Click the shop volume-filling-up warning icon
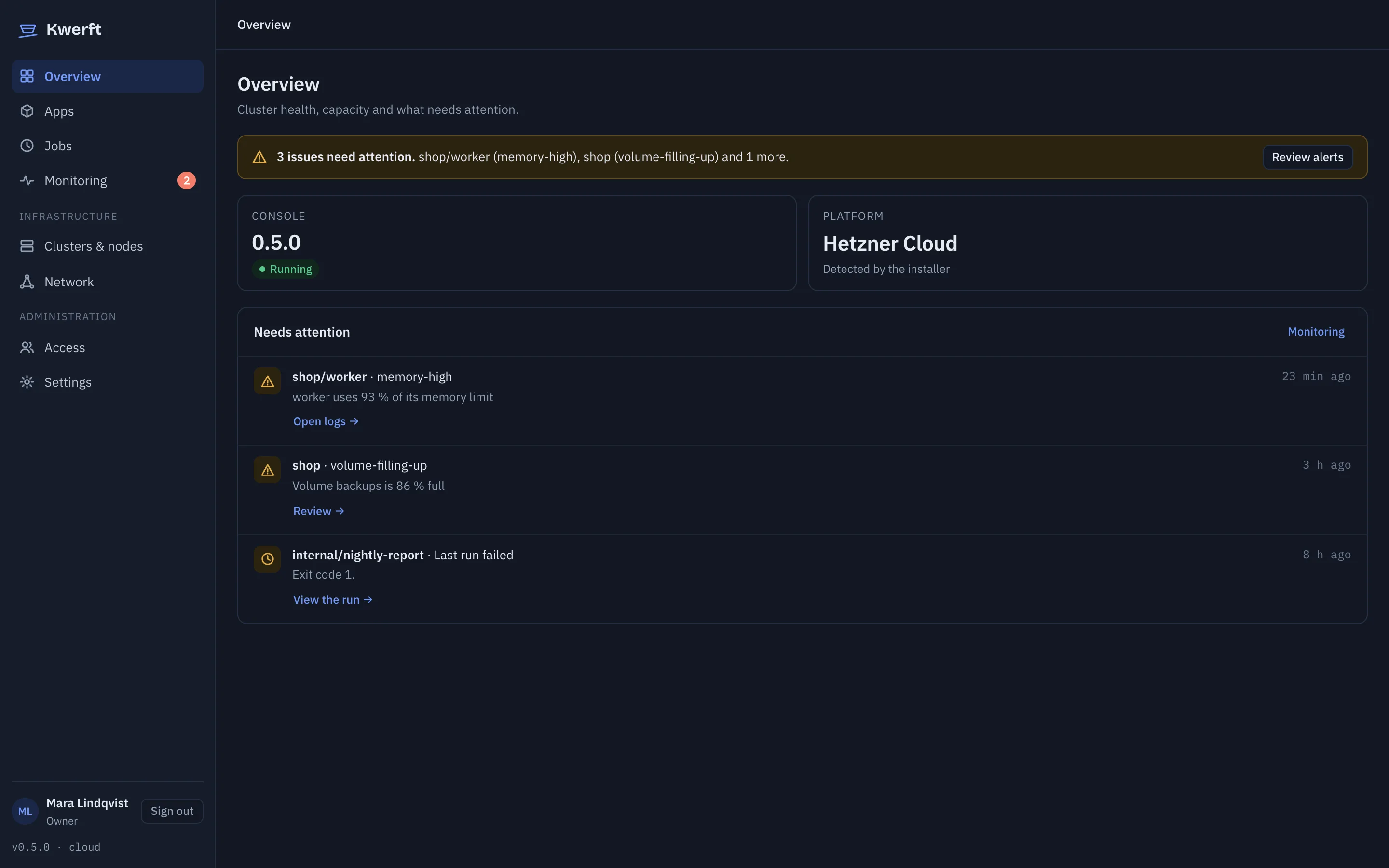The image size is (1389, 868). coord(268,470)
